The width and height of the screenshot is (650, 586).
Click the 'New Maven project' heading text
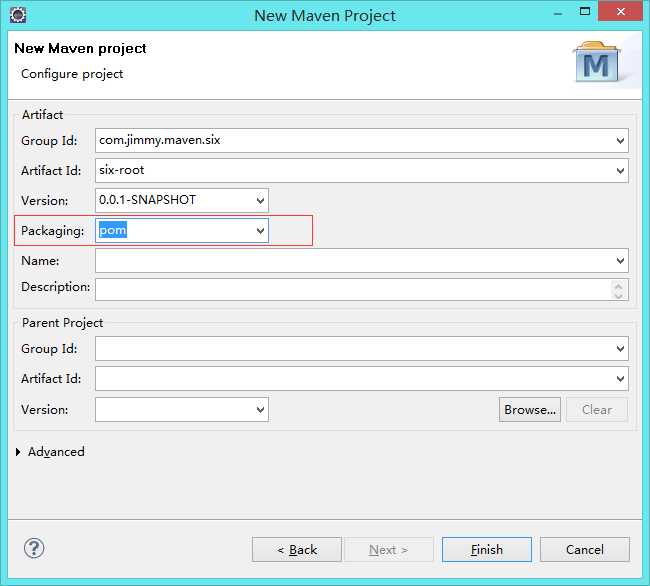tap(80, 48)
